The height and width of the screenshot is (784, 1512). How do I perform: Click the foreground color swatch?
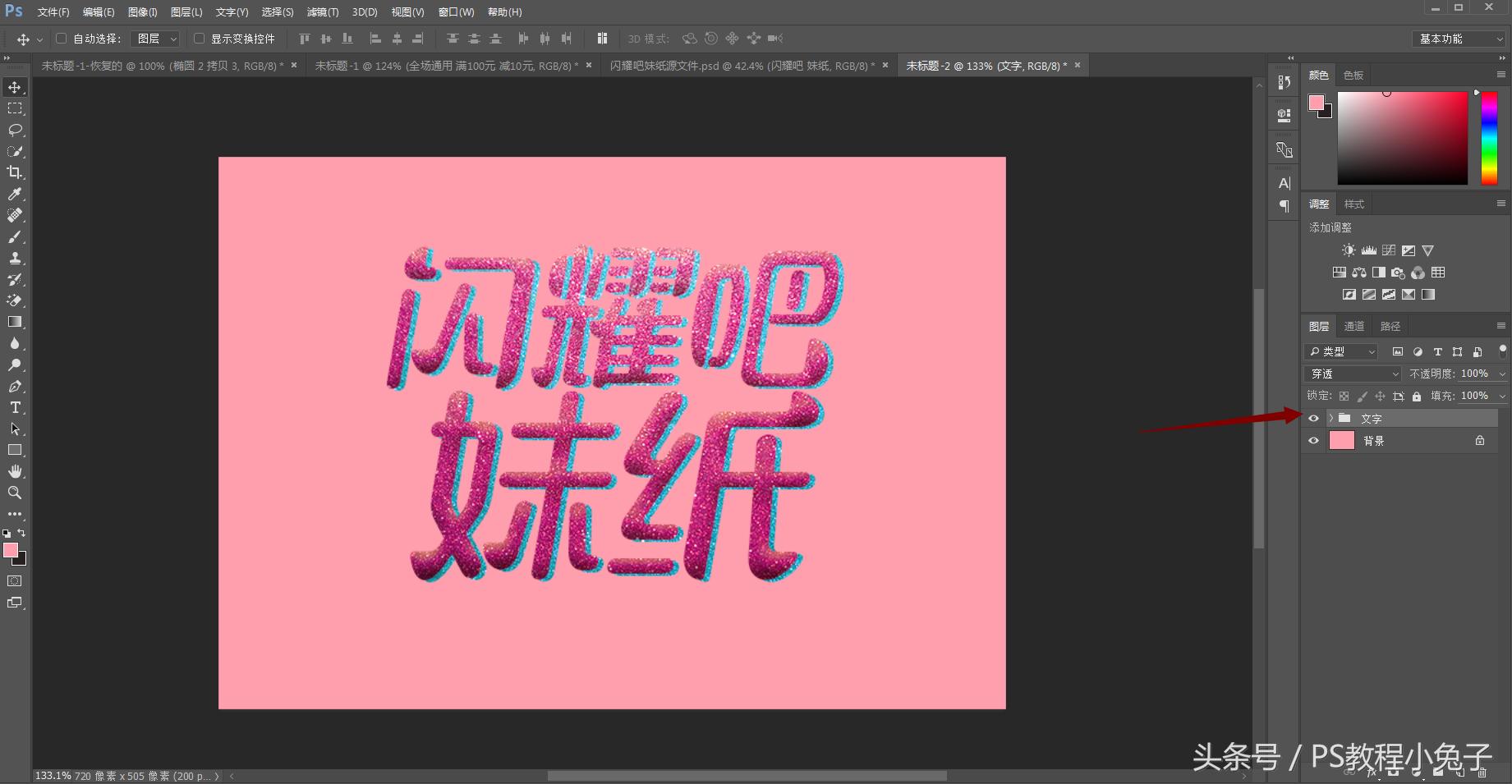point(10,551)
